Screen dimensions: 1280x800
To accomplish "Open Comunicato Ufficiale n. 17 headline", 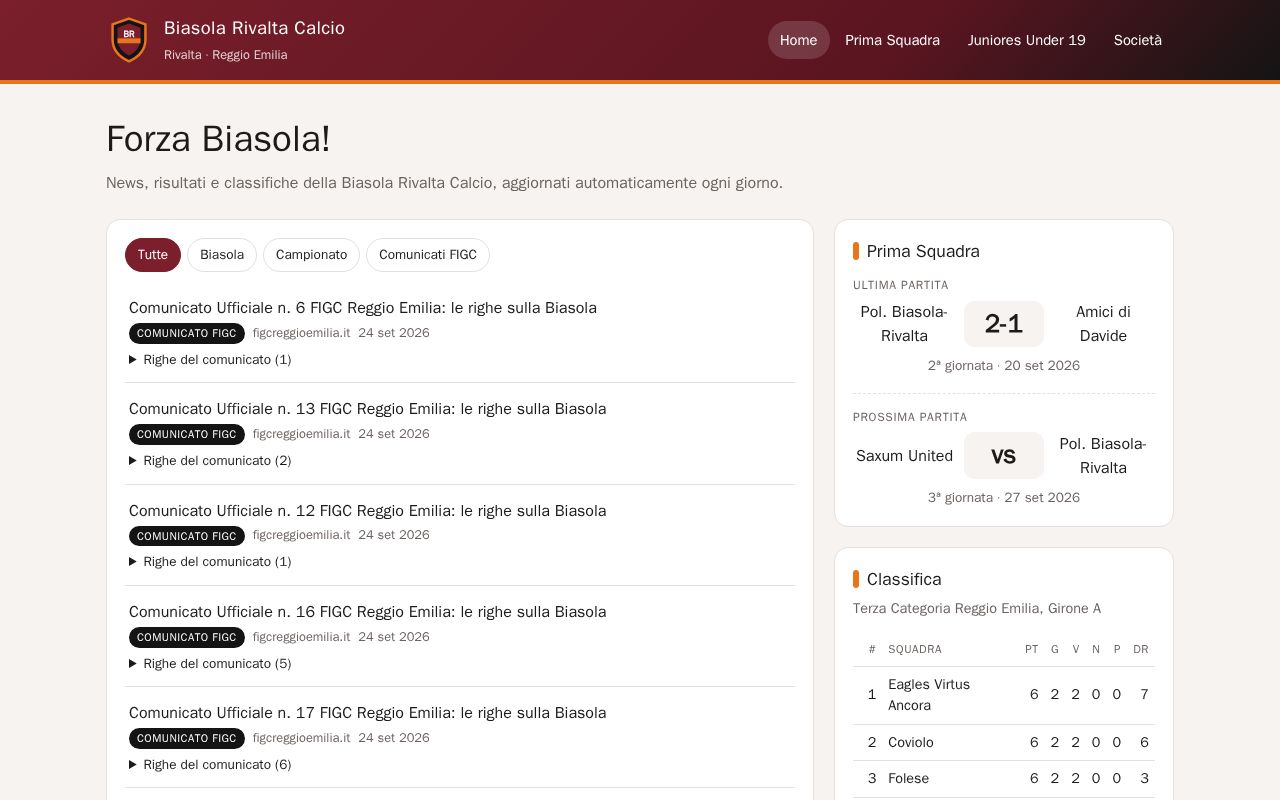I will 367,713.
